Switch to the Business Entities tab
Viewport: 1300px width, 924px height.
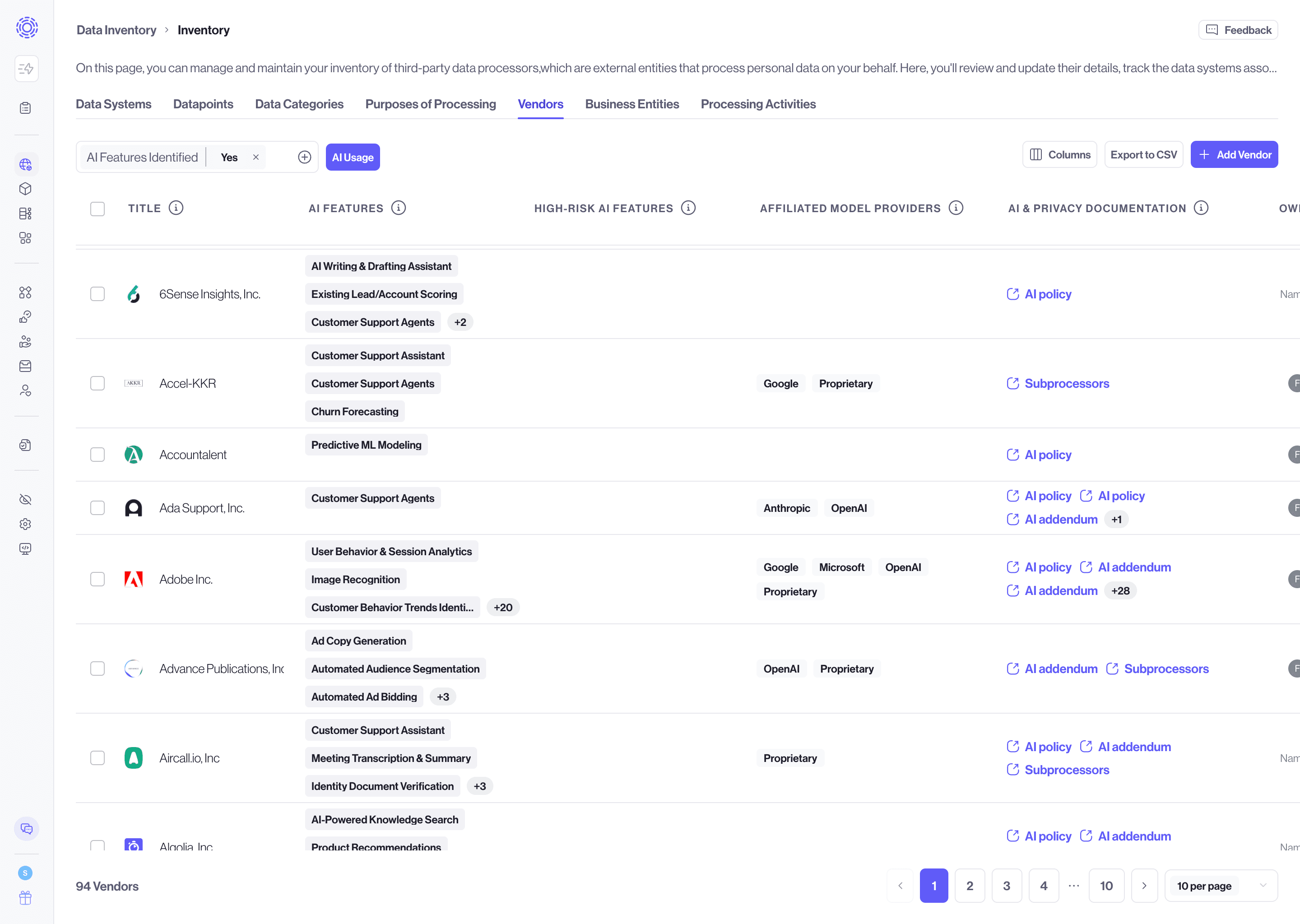632,104
